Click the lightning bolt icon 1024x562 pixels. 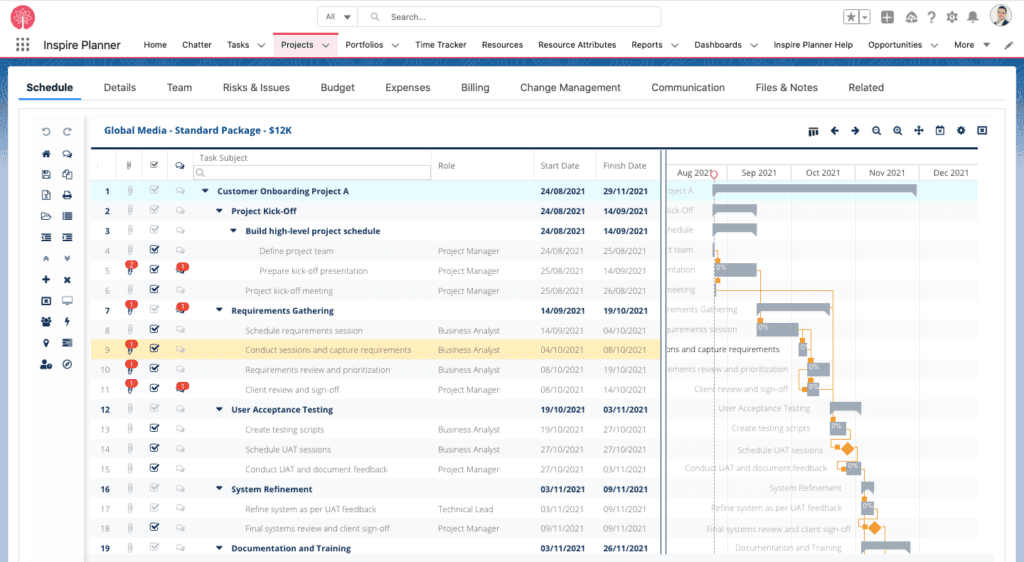pos(67,322)
